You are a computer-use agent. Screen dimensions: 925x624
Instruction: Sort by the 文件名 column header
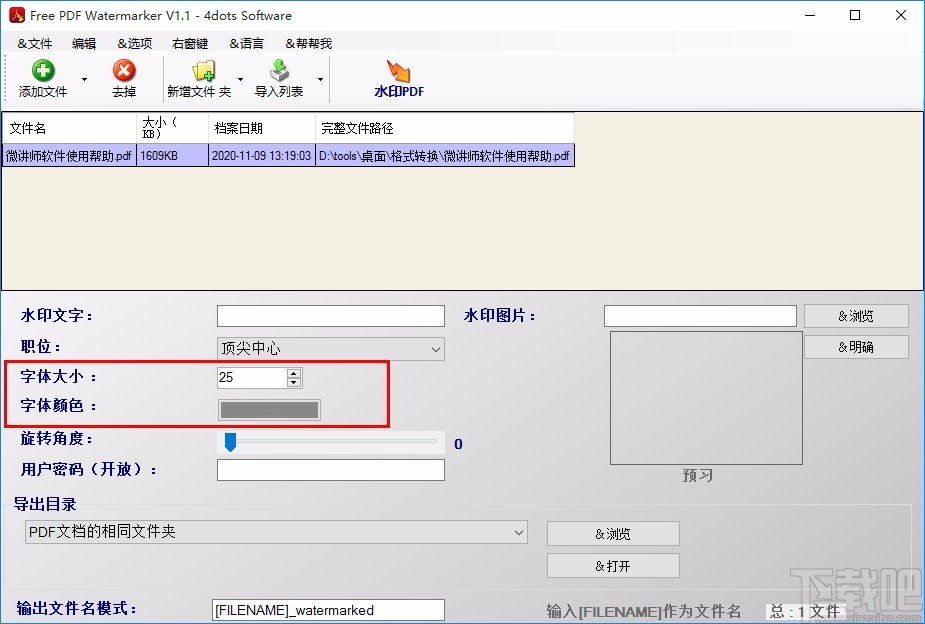pos(70,128)
